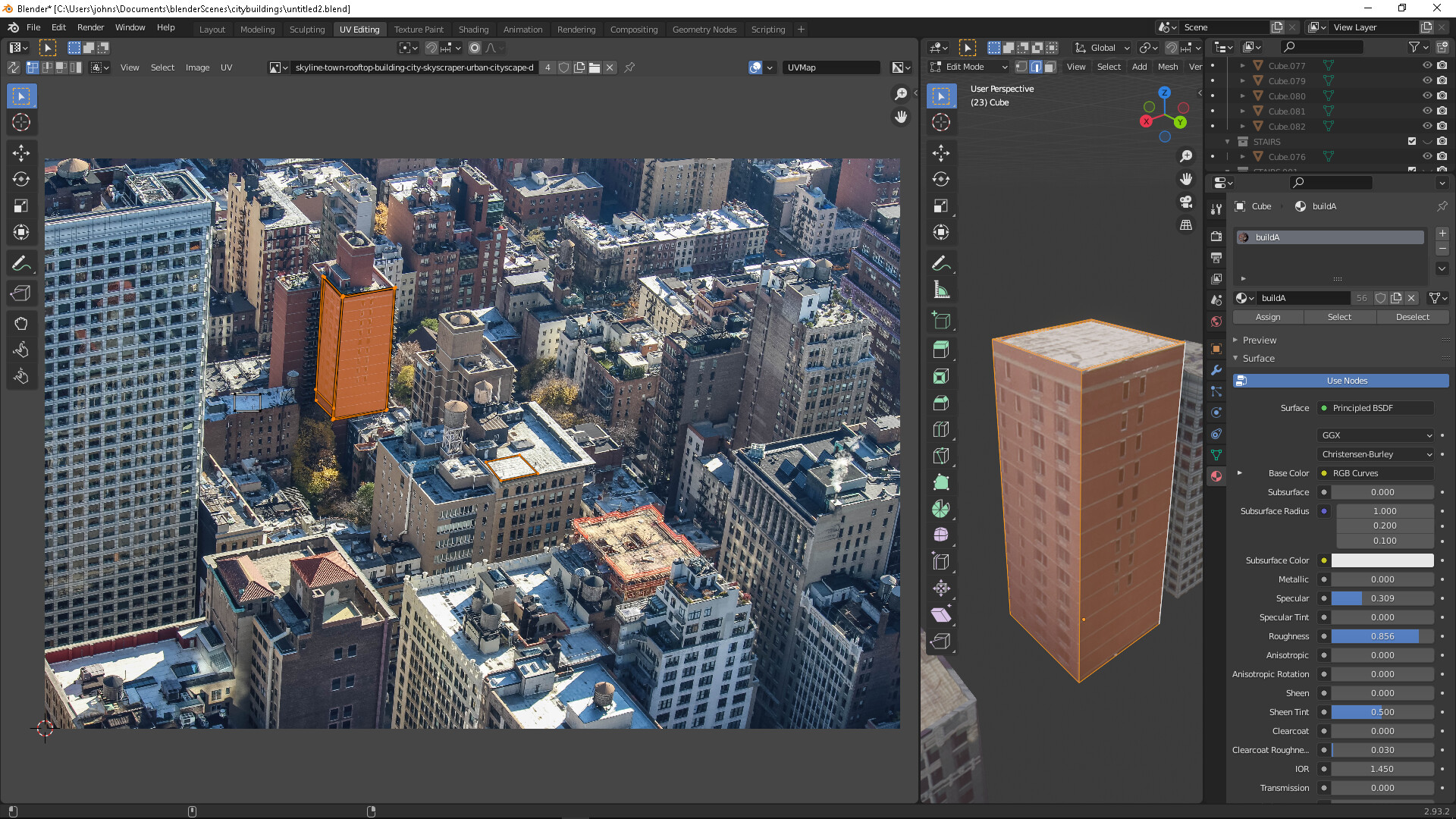Viewport: 1456px width, 819px height.
Task: Open the GGX distribution dropdown
Action: tap(1376, 435)
